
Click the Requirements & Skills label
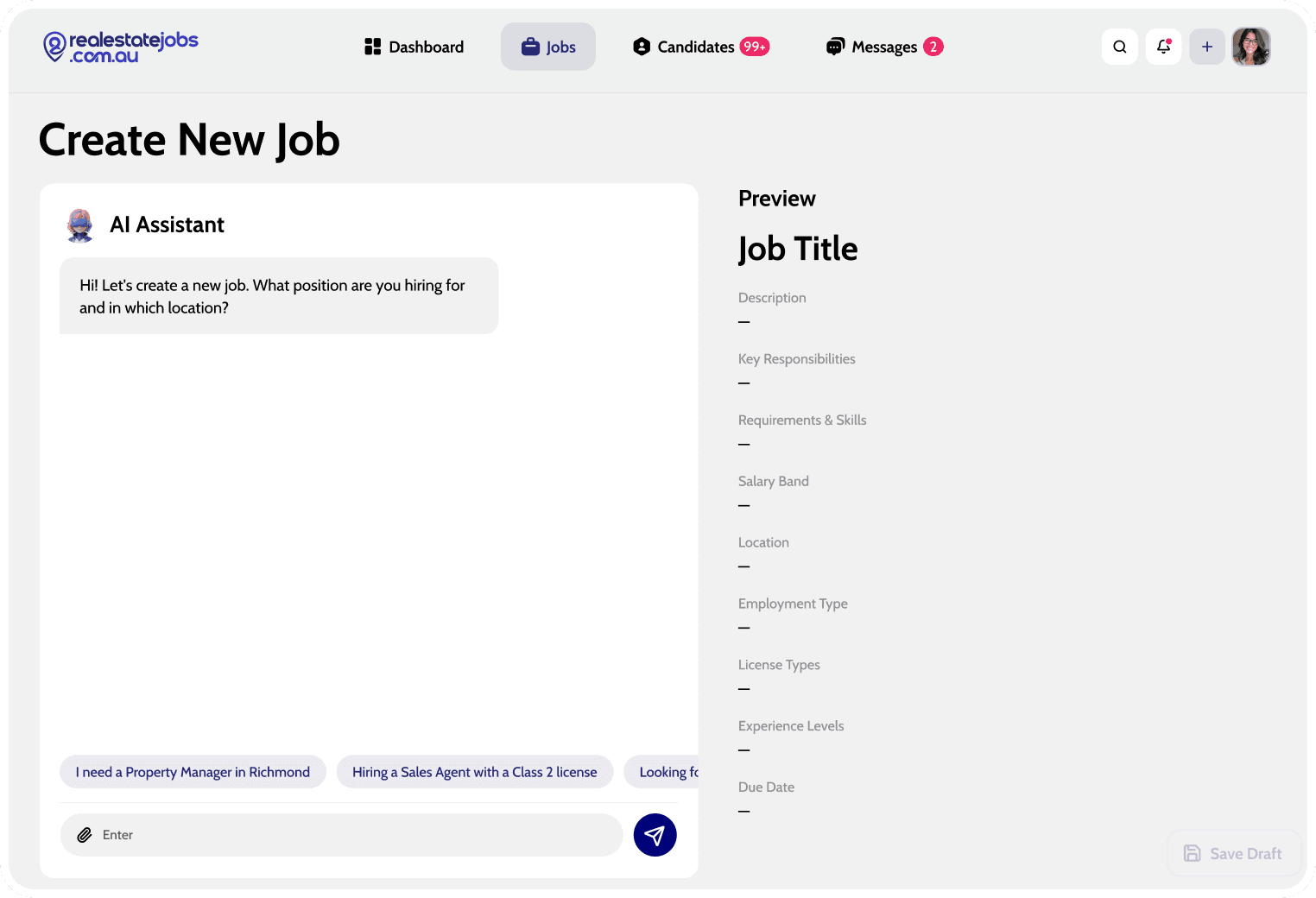point(802,421)
